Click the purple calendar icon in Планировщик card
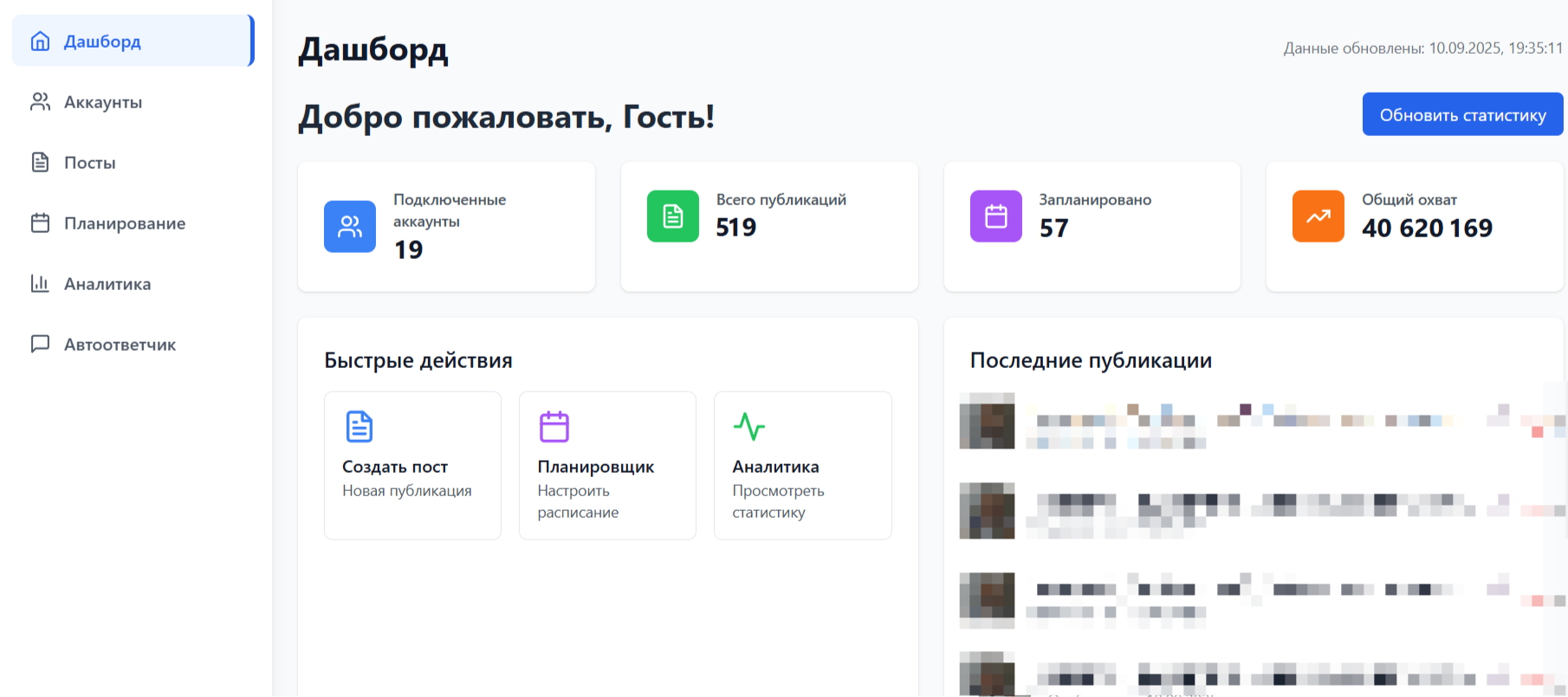This screenshot has width=1568, height=697. [554, 427]
